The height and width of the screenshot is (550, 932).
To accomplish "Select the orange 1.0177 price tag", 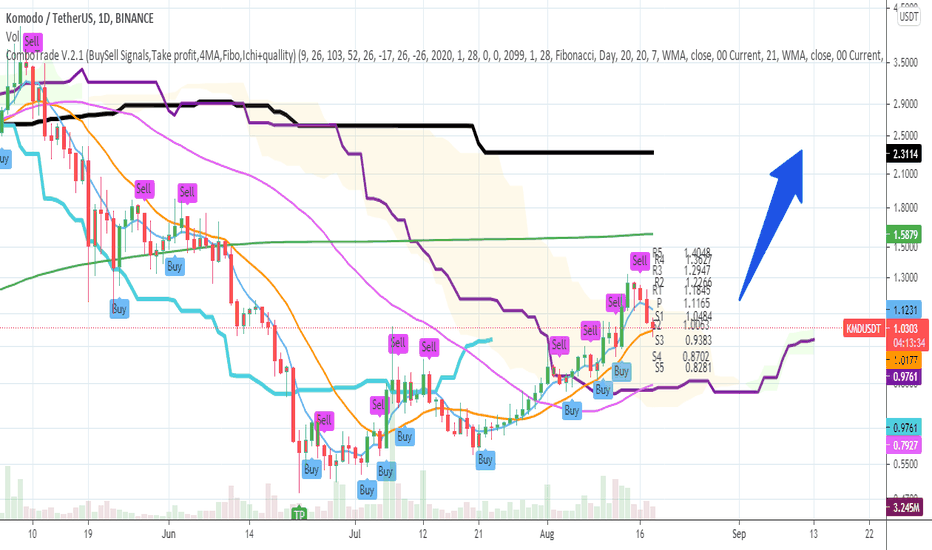I will point(904,359).
